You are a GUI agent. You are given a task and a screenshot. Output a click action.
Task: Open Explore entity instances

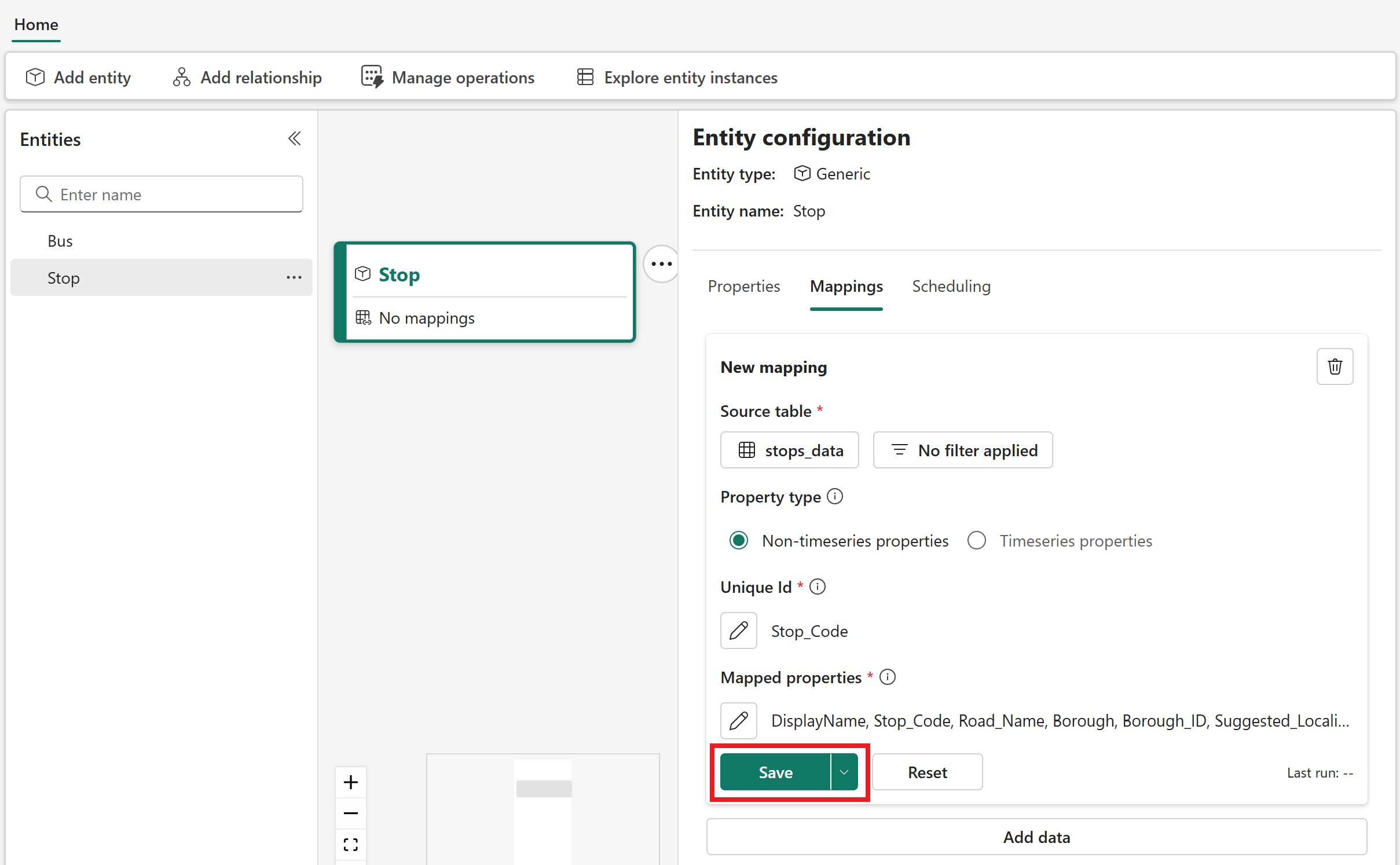677,77
